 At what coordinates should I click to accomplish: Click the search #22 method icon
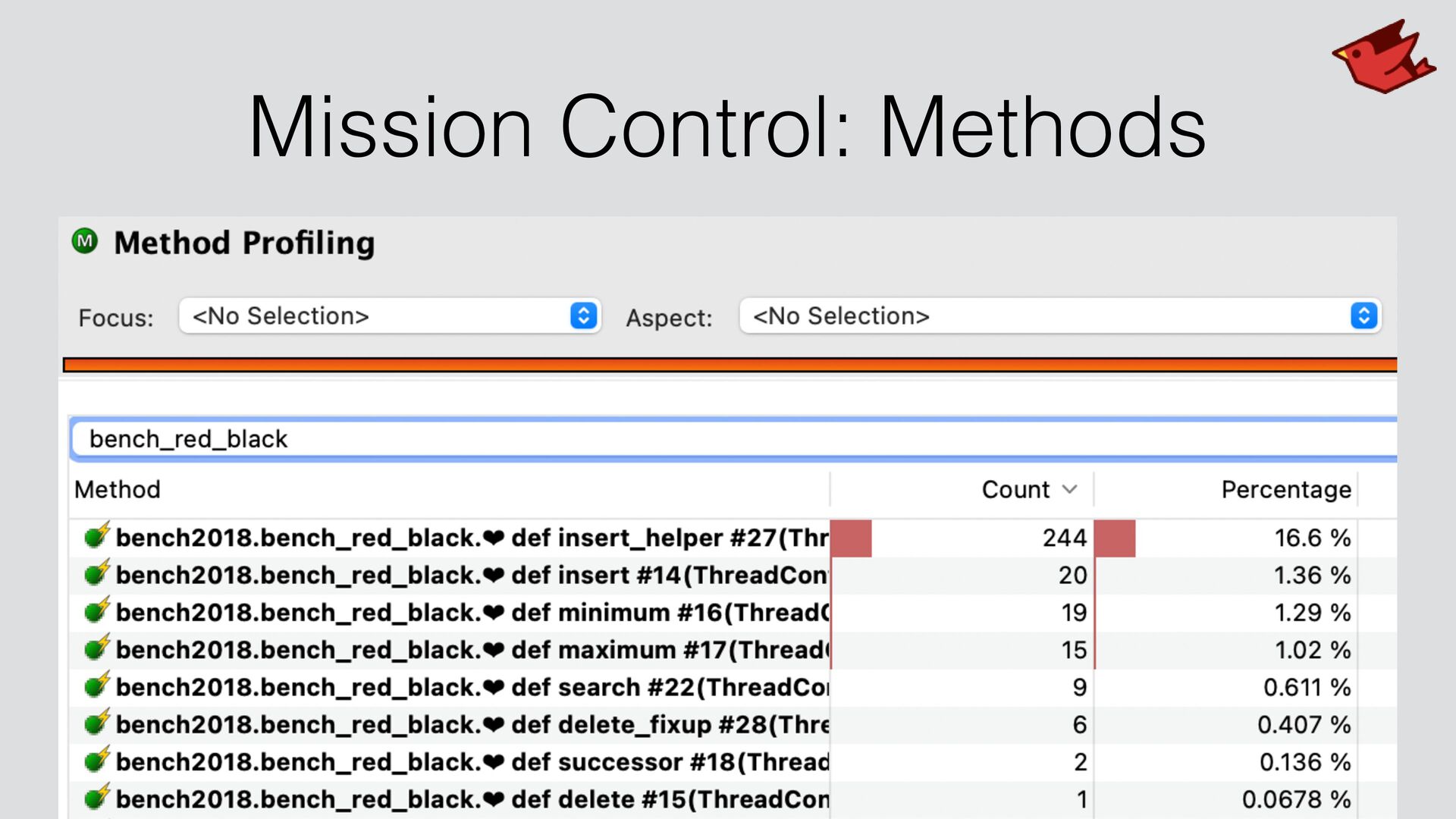click(97, 686)
